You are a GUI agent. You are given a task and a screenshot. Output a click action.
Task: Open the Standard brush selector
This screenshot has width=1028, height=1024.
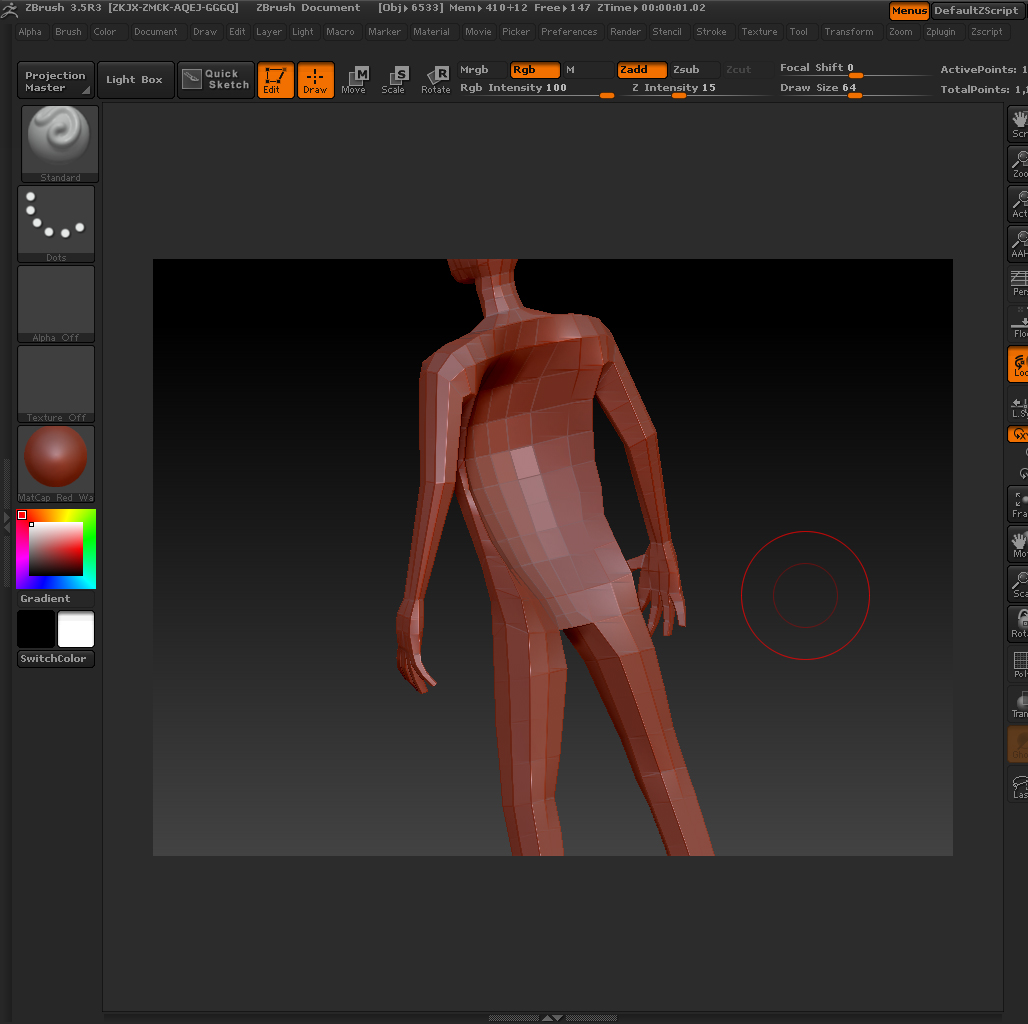[60, 143]
